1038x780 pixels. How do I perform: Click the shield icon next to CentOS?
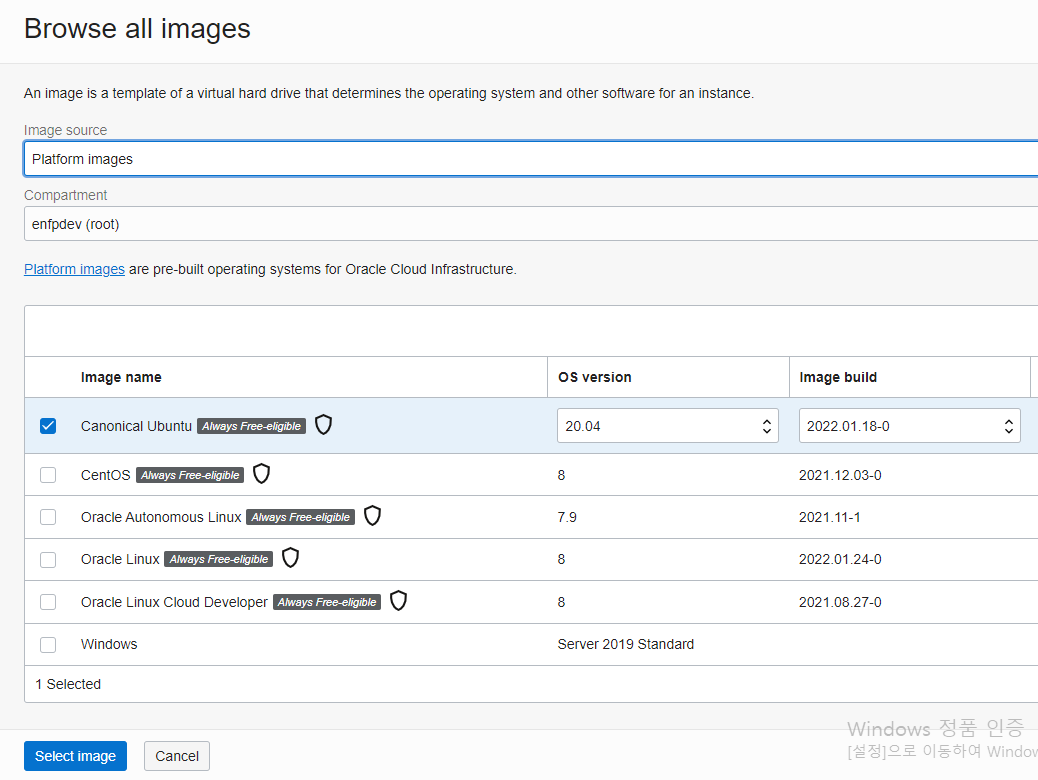click(x=261, y=473)
